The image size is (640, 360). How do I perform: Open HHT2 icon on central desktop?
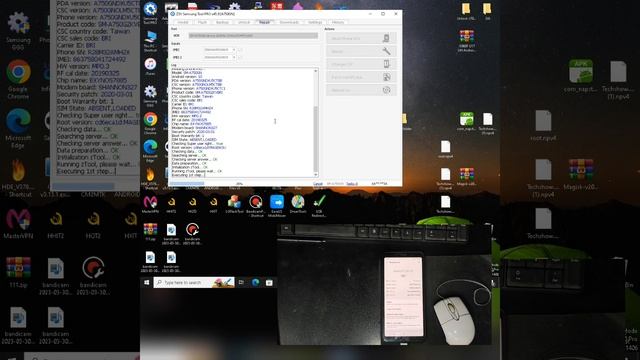click(171, 204)
